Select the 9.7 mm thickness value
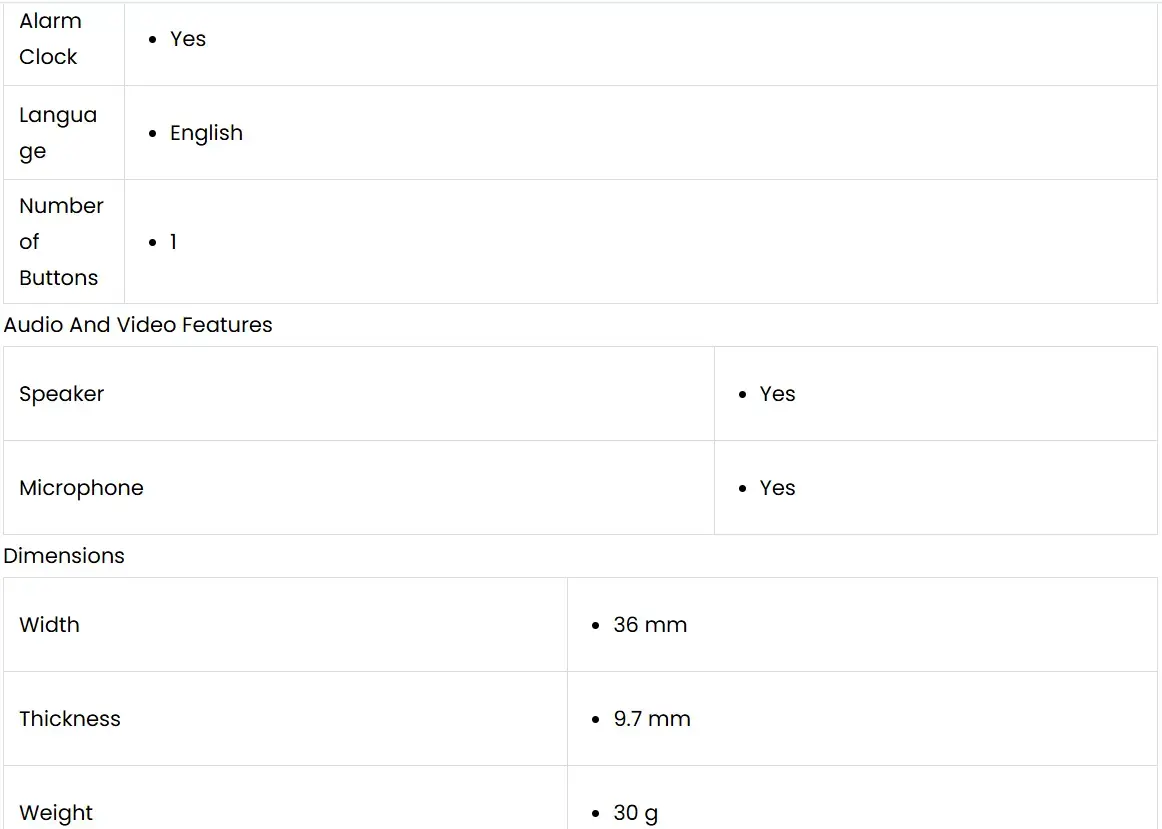 [652, 719]
